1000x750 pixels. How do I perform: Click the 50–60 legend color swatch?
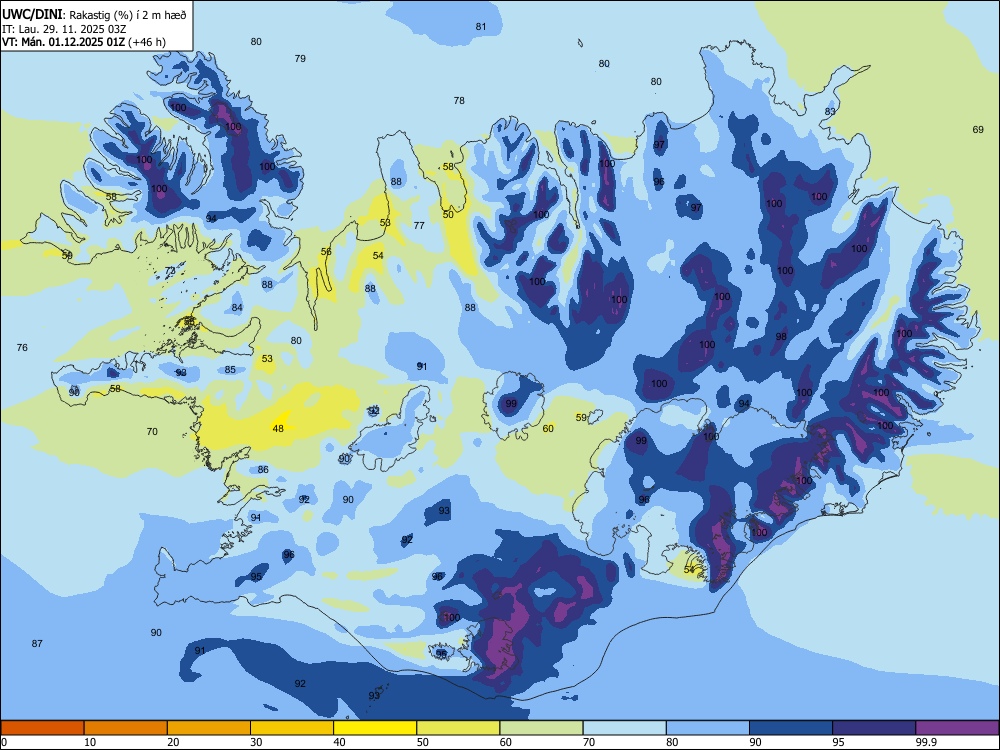[x=458, y=728]
